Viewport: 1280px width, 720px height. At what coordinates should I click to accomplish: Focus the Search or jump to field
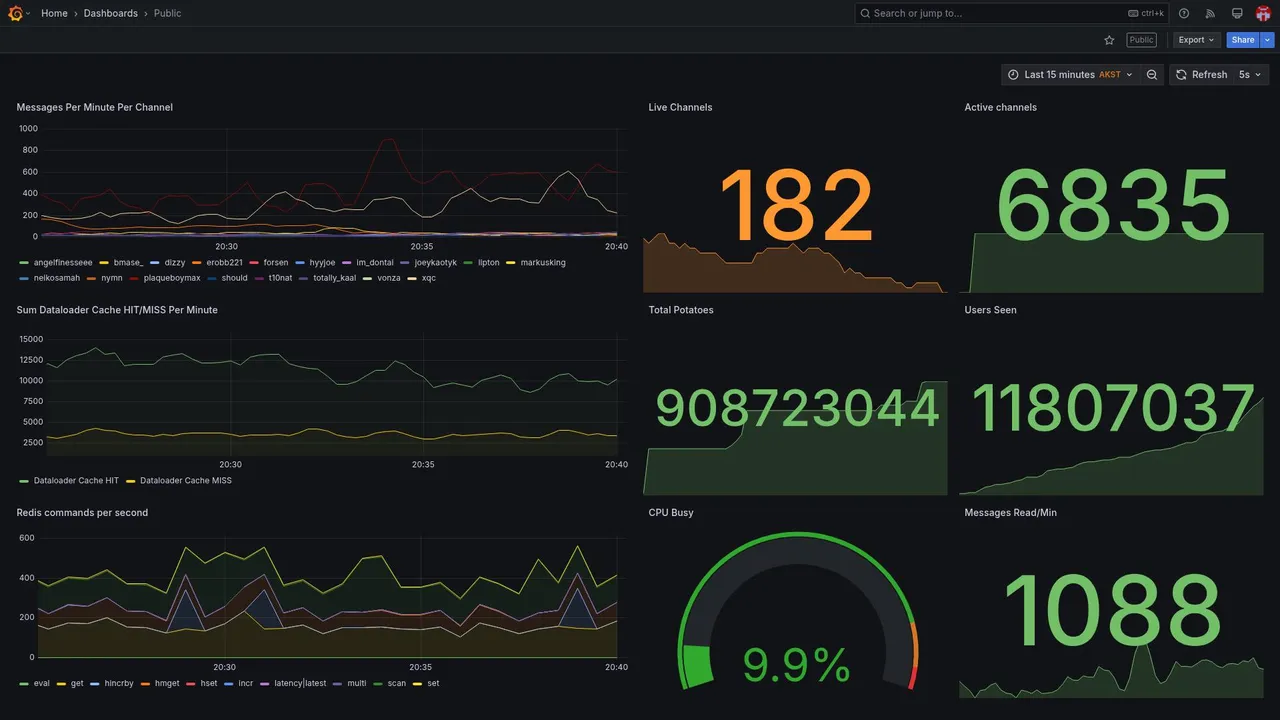pos(1012,13)
